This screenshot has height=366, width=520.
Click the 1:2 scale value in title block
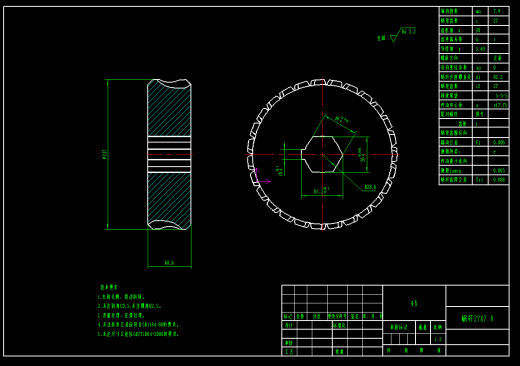pyautogui.click(x=438, y=339)
